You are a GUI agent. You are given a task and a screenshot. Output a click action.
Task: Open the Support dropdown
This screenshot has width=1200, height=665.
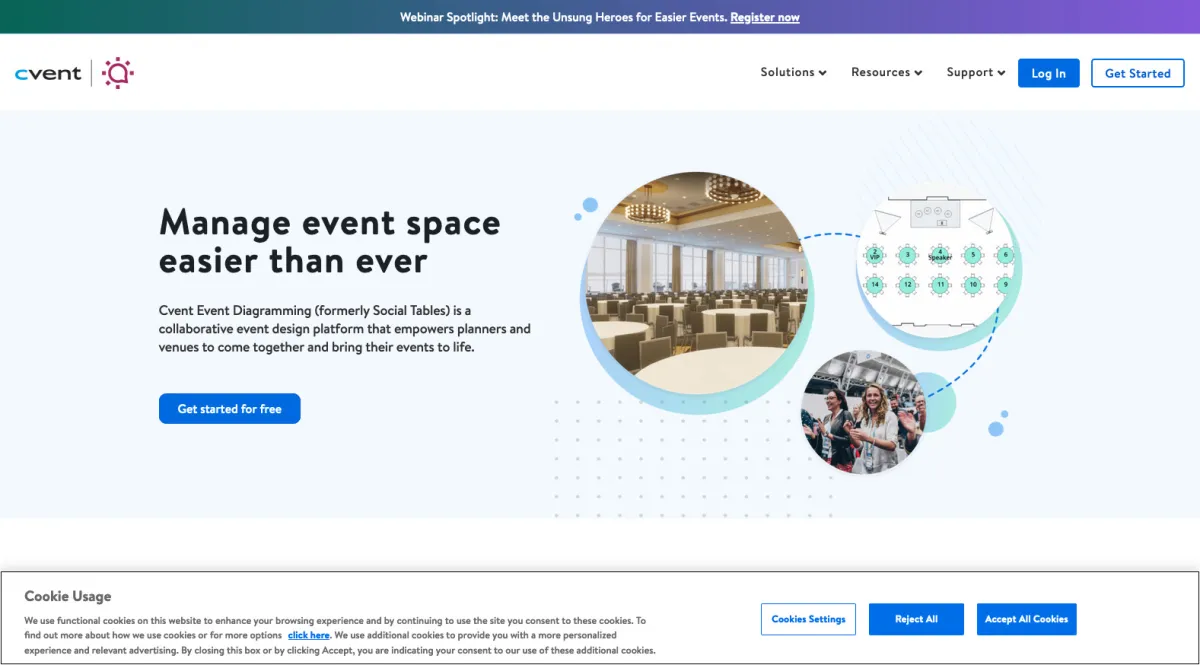click(975, 72)
